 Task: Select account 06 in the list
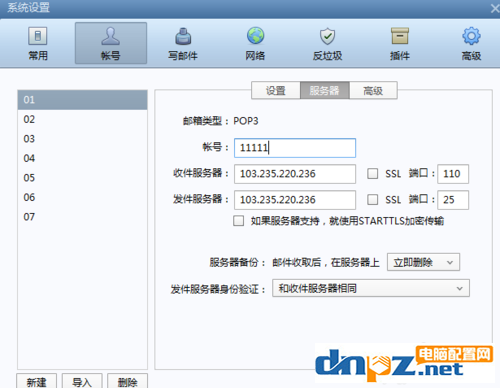click(82, 197)
